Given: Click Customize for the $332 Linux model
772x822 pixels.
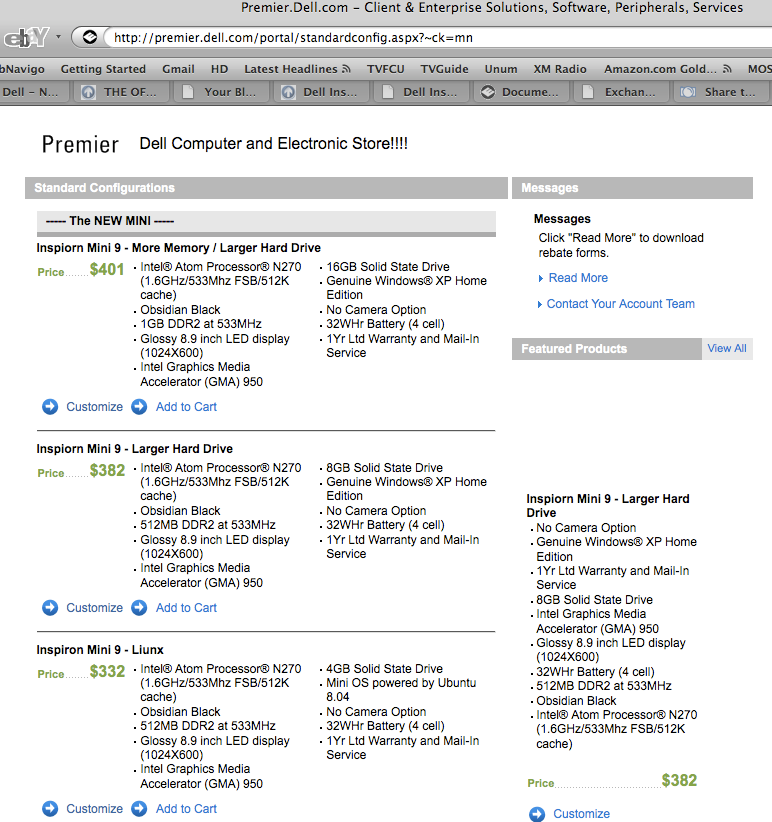Looking at the screenshot, I should click(94, 809).
